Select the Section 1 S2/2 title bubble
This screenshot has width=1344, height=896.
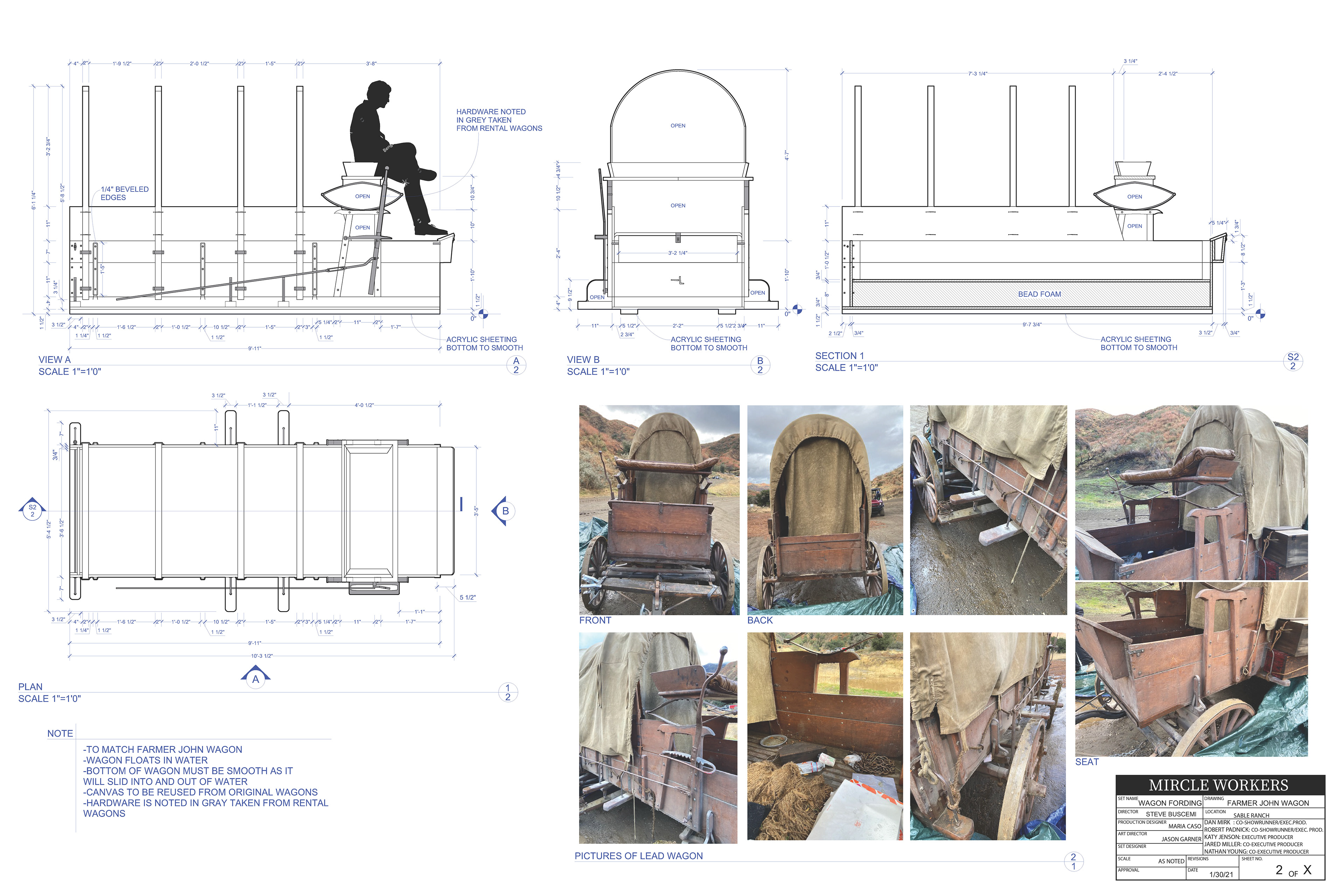pyautogui.click(x=1293, y=362)
